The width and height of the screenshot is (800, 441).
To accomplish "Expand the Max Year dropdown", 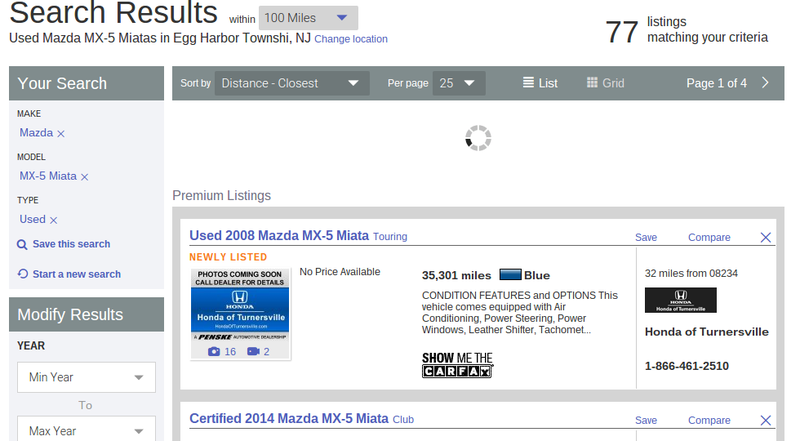I will [x=86, y=430].
